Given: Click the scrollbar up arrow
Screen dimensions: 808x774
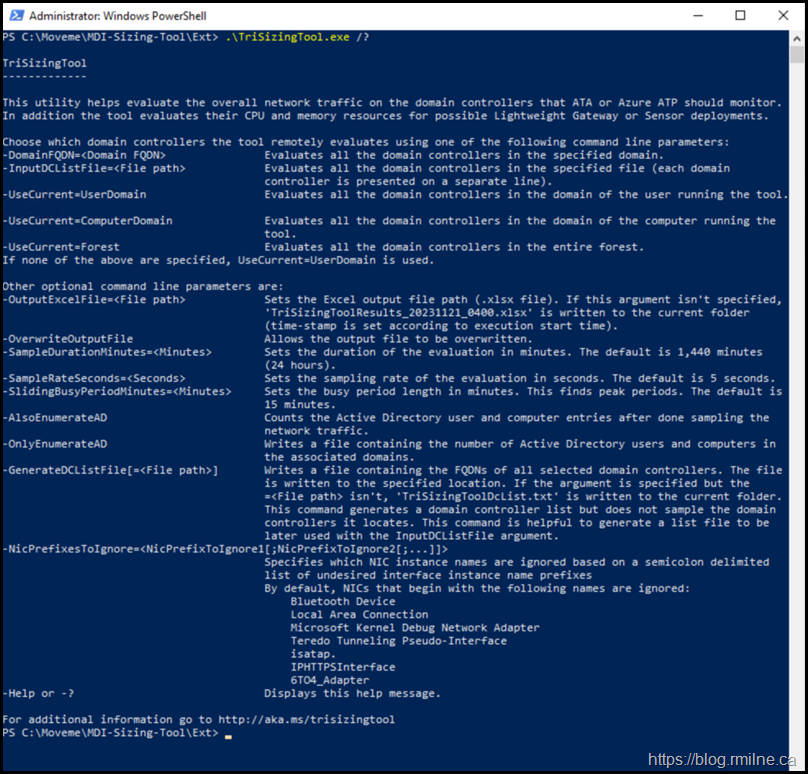Looking at the screenshot, I should (x=798, y=38).
